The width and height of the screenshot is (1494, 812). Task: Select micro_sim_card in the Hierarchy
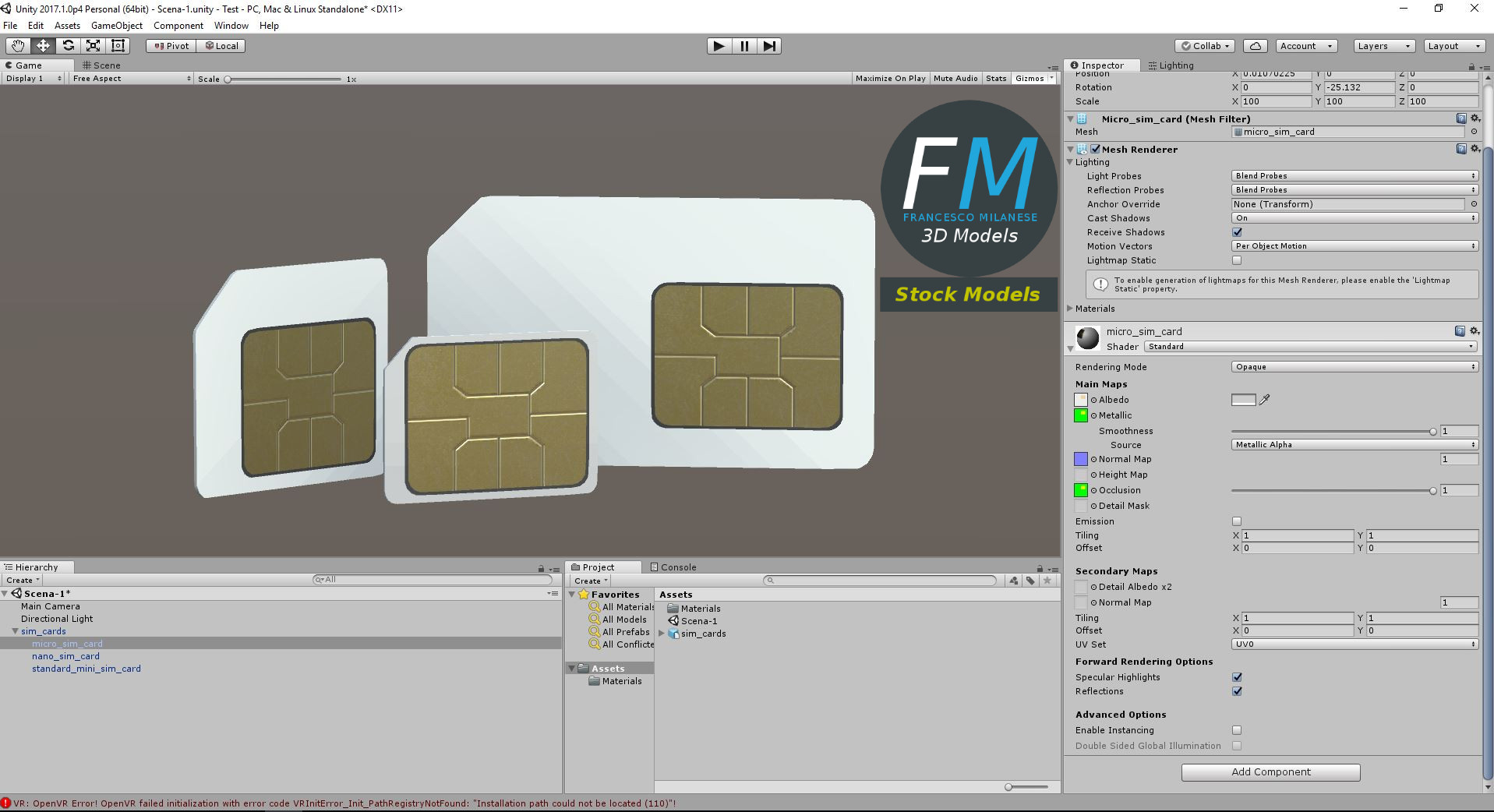pos(67,643)
